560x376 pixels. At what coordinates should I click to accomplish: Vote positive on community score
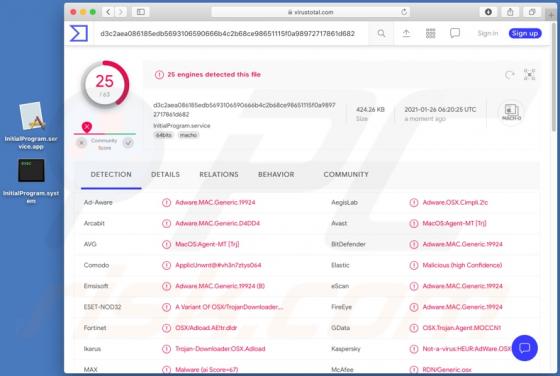pyautogui.click(x=128, y=143)
